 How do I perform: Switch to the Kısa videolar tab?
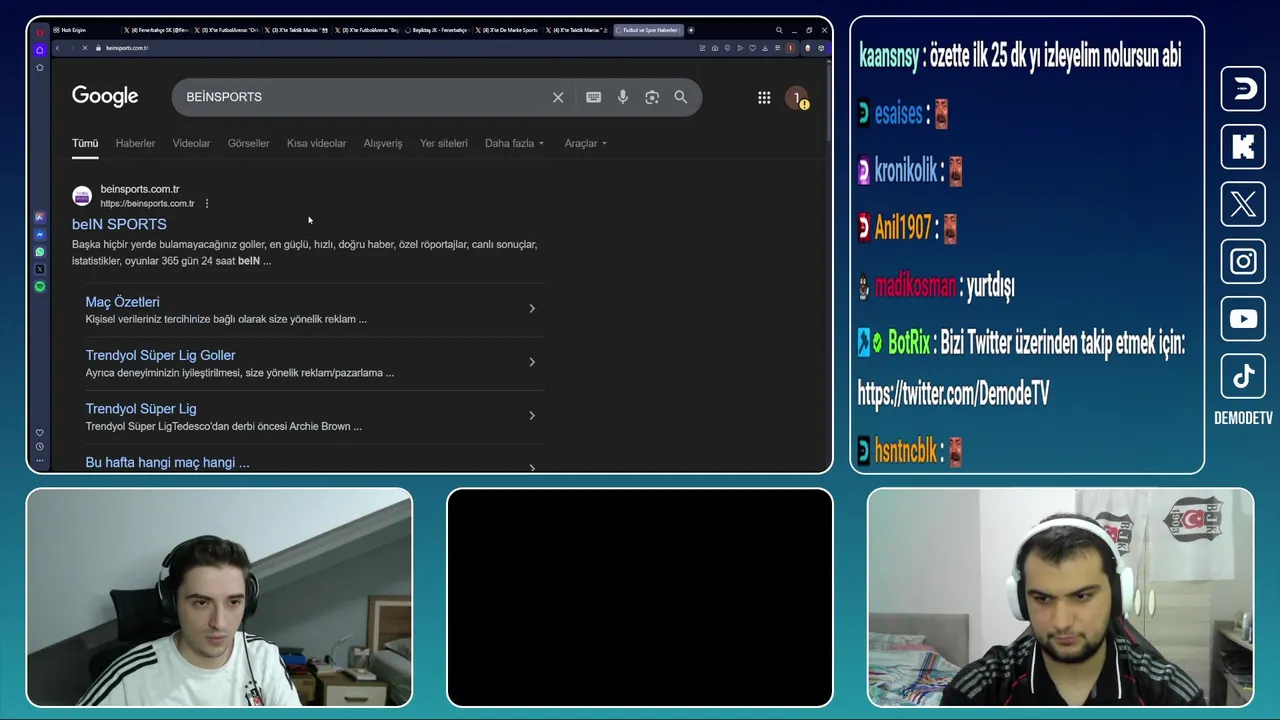click(x=316, y=143)
